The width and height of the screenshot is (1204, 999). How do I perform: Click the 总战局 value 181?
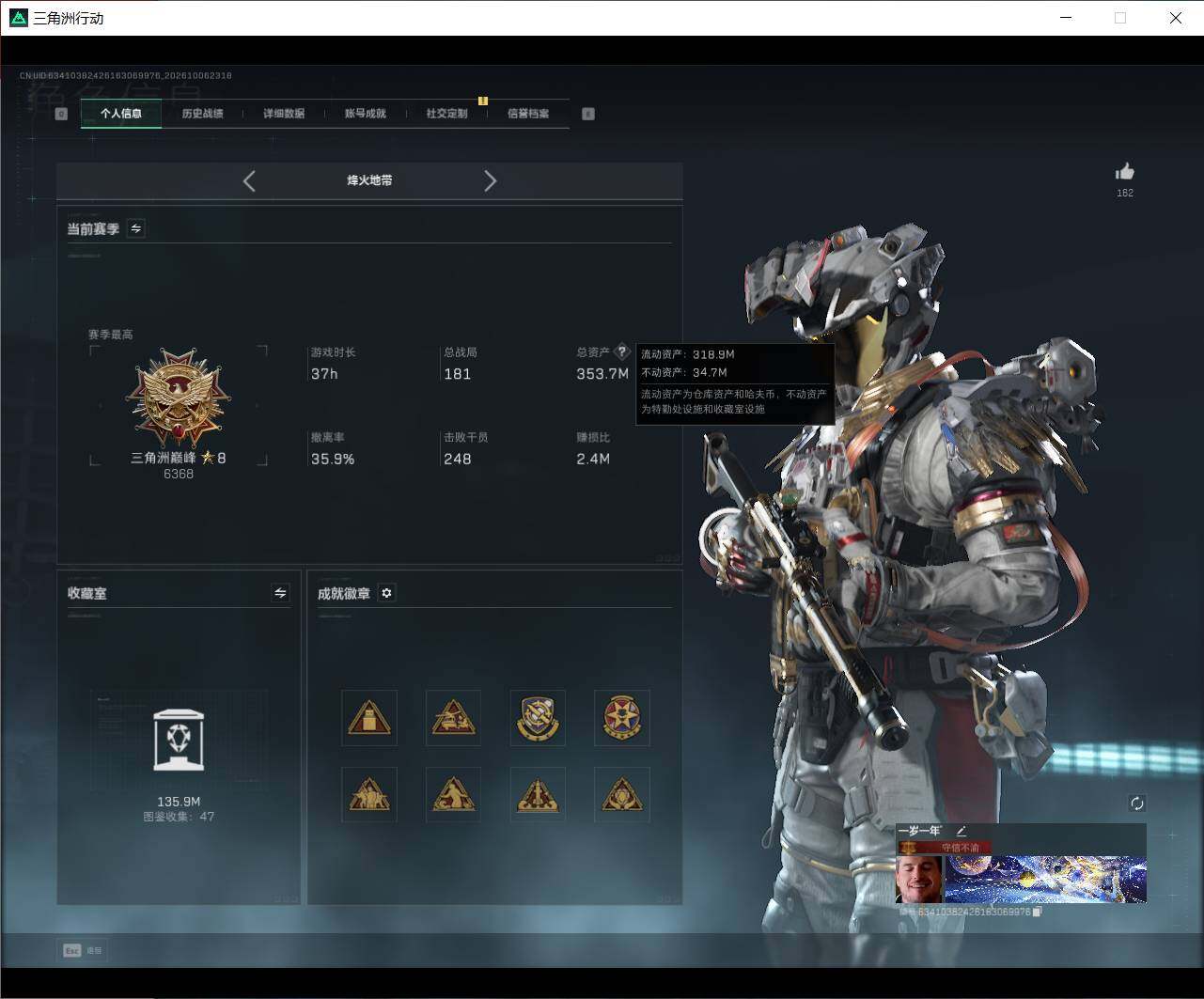point(458,374)
